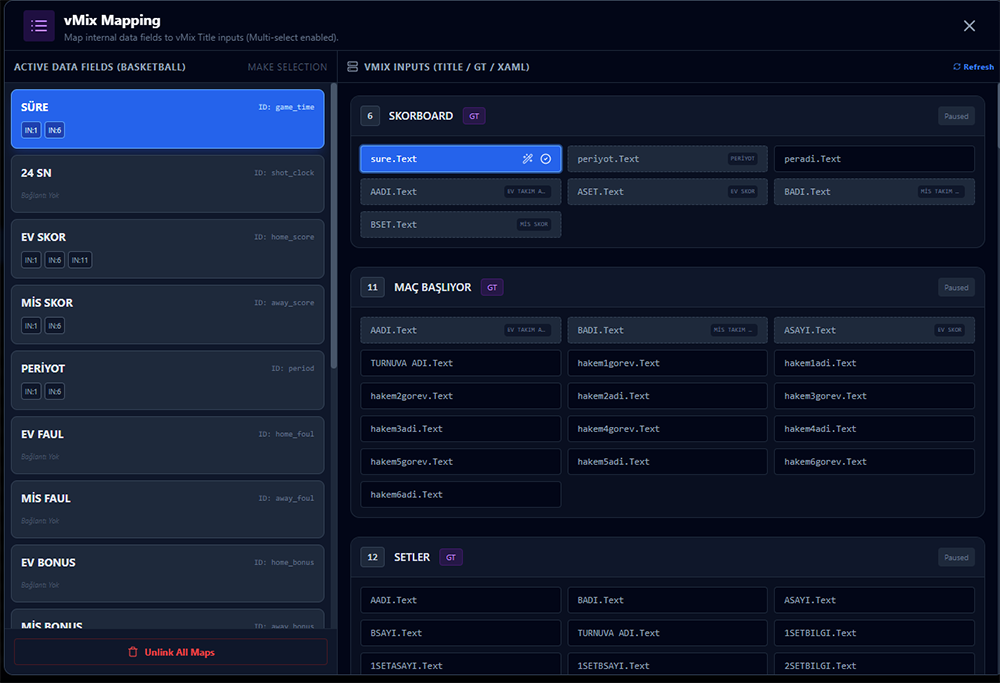The width and height of the screenshot is (1000, 683).
Task: Click the stacked server icon beside VMIX INPUTS
Action: (x=352, y=67)
